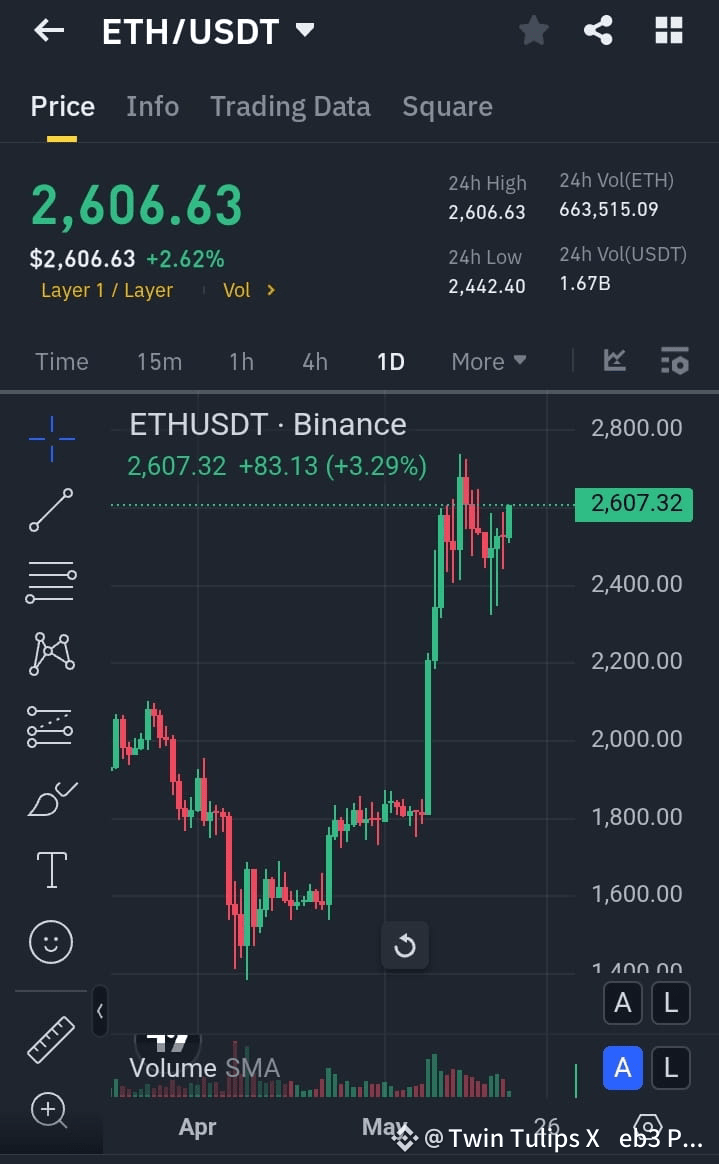The height and width of the screenshot is (1164, 719).
Task: Open chart settings list icon
Action: click(x=674, y=361)
